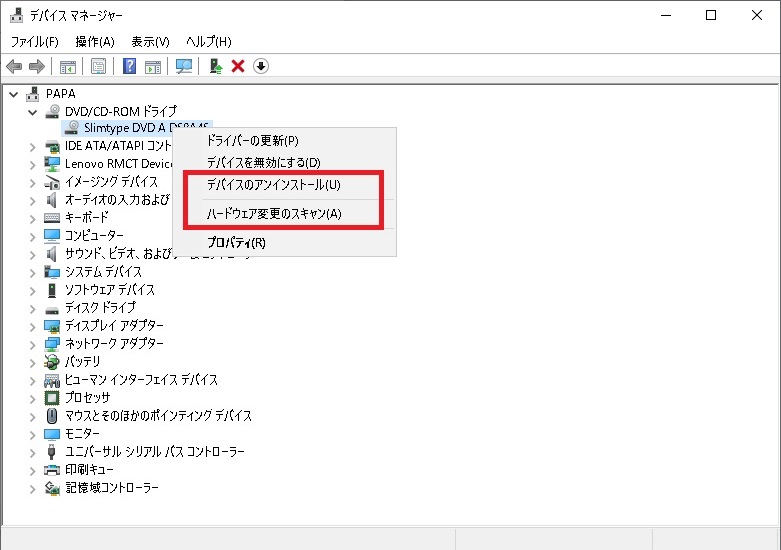Click the Update driver toolbar icon
Screen dimensions: 781x550
[215, 66]
